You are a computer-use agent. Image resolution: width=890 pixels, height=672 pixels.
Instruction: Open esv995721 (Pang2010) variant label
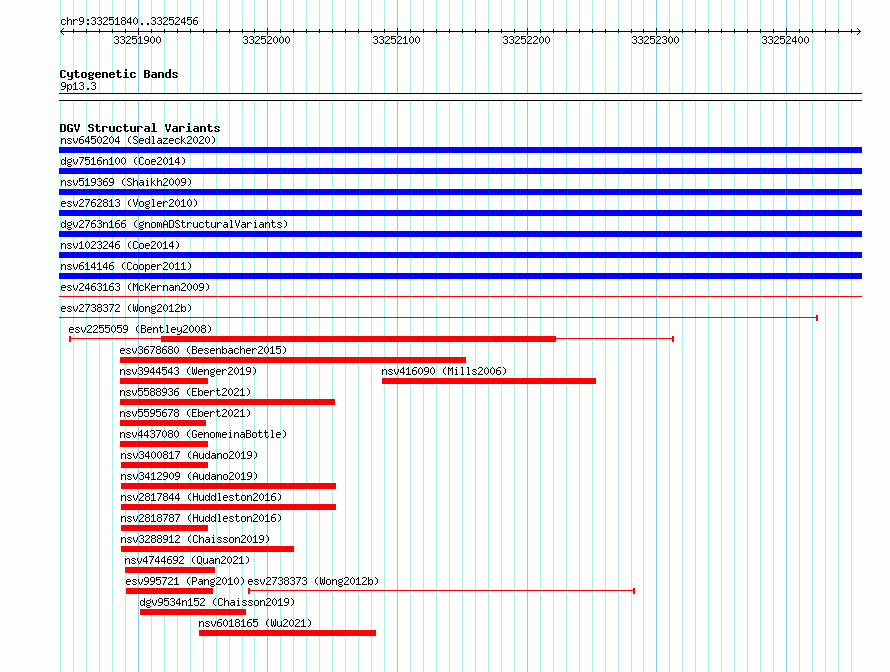[x=185, y=581]
